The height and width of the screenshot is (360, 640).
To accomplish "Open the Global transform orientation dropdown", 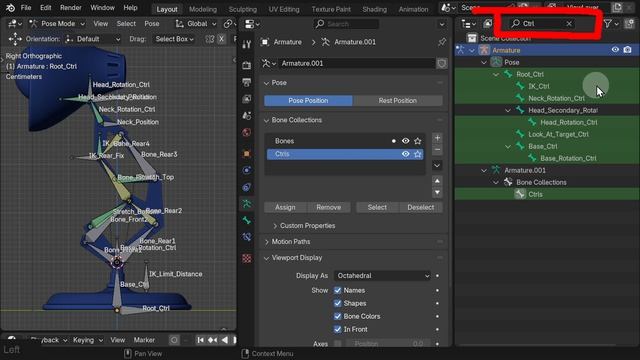I will (196, 24).
